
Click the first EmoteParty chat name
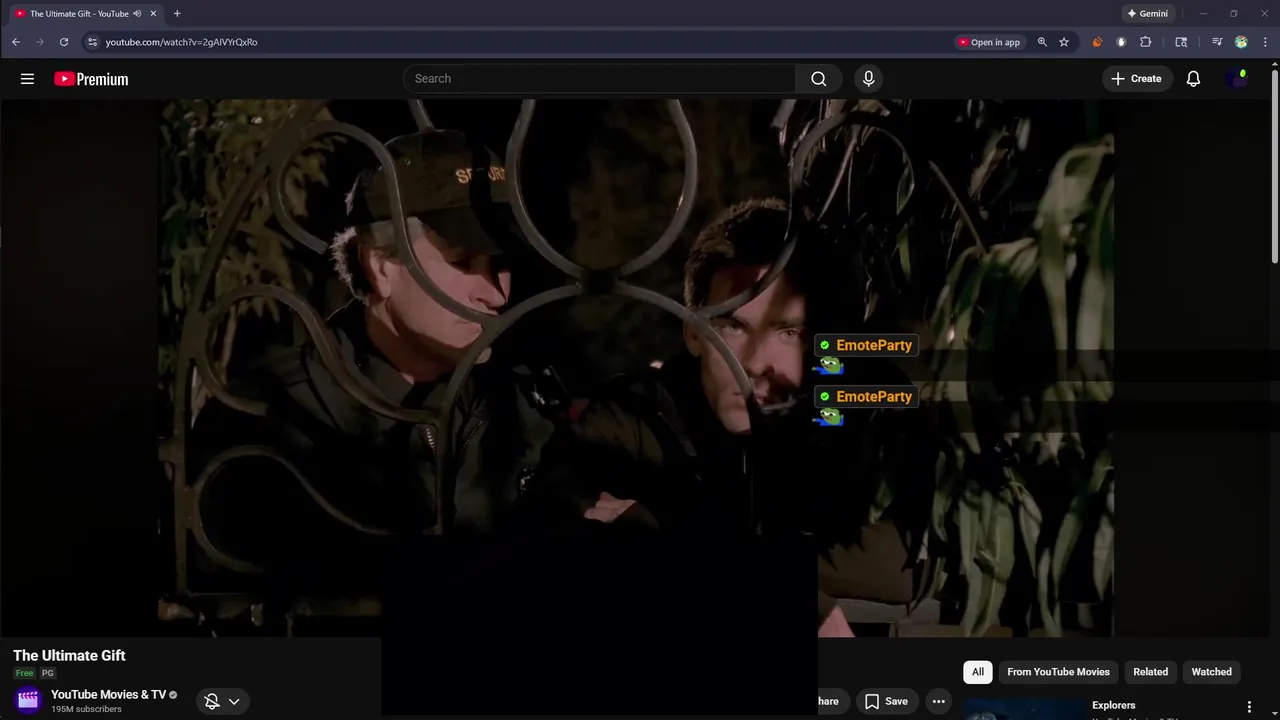coord(874,345)
